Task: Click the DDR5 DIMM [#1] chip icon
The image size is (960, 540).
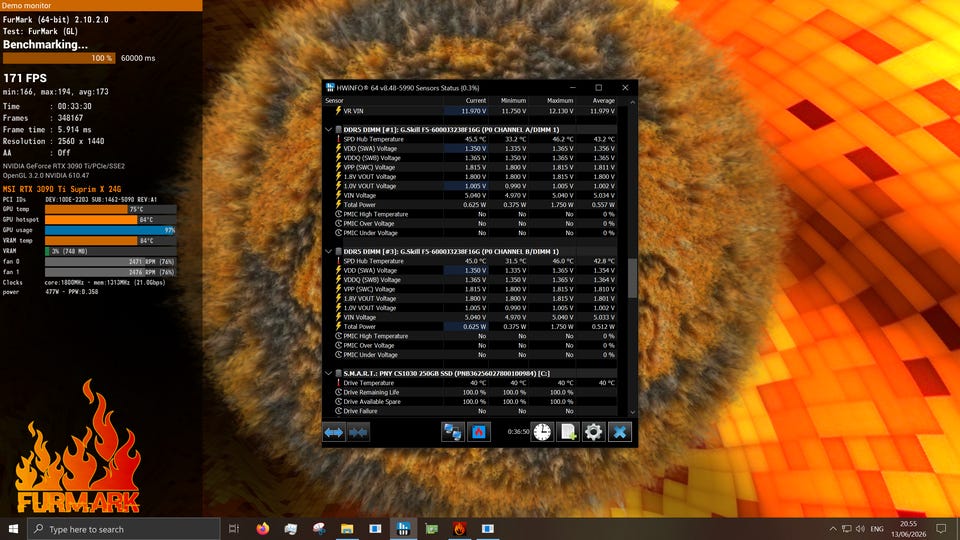Action: click(x=339, y=130)
